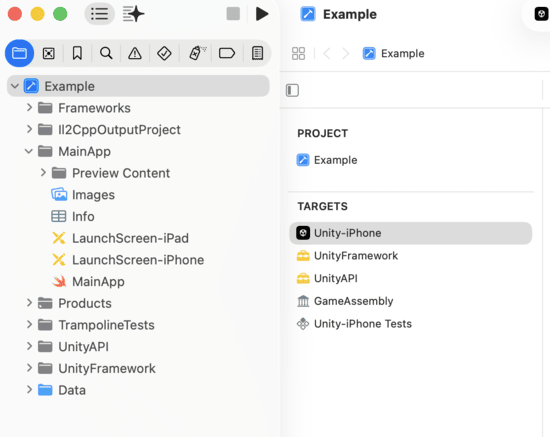Viewport: 550px width, 437px height.
Task: Select the Unity-iPhone target
Action: tap(411, 233)
